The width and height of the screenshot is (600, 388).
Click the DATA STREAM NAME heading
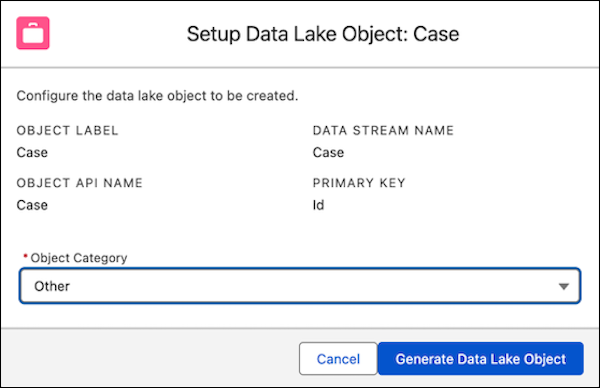(383, 130)
